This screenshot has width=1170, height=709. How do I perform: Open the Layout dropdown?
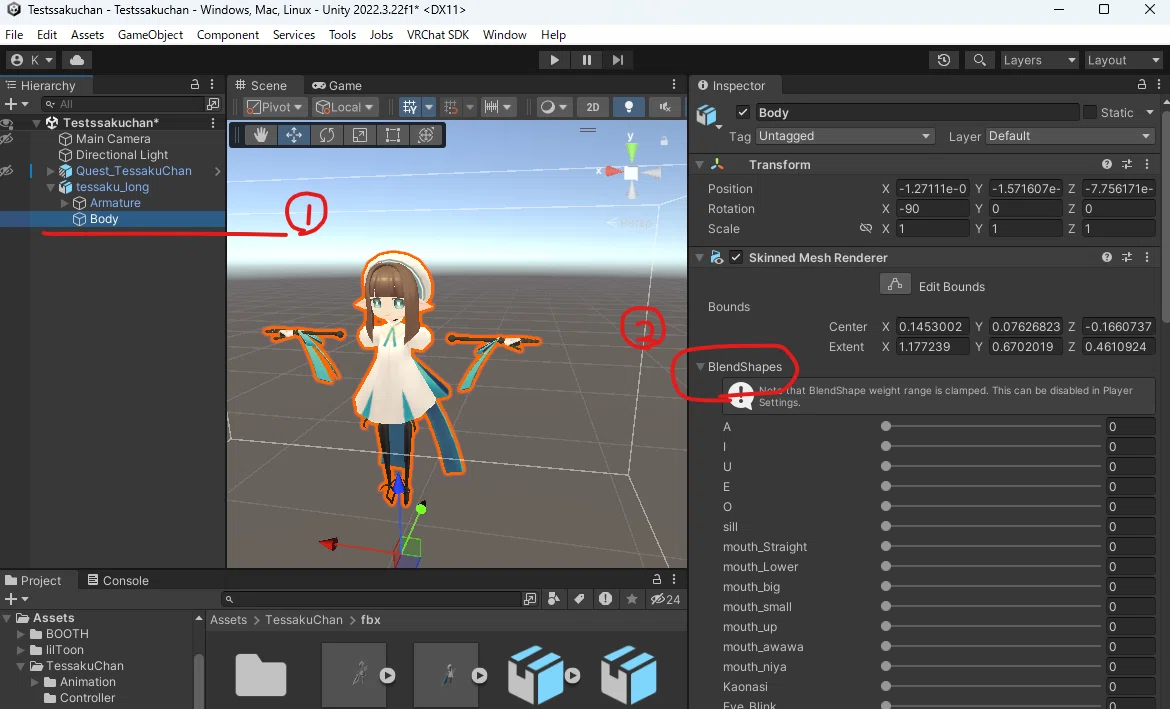[1123, 60]
